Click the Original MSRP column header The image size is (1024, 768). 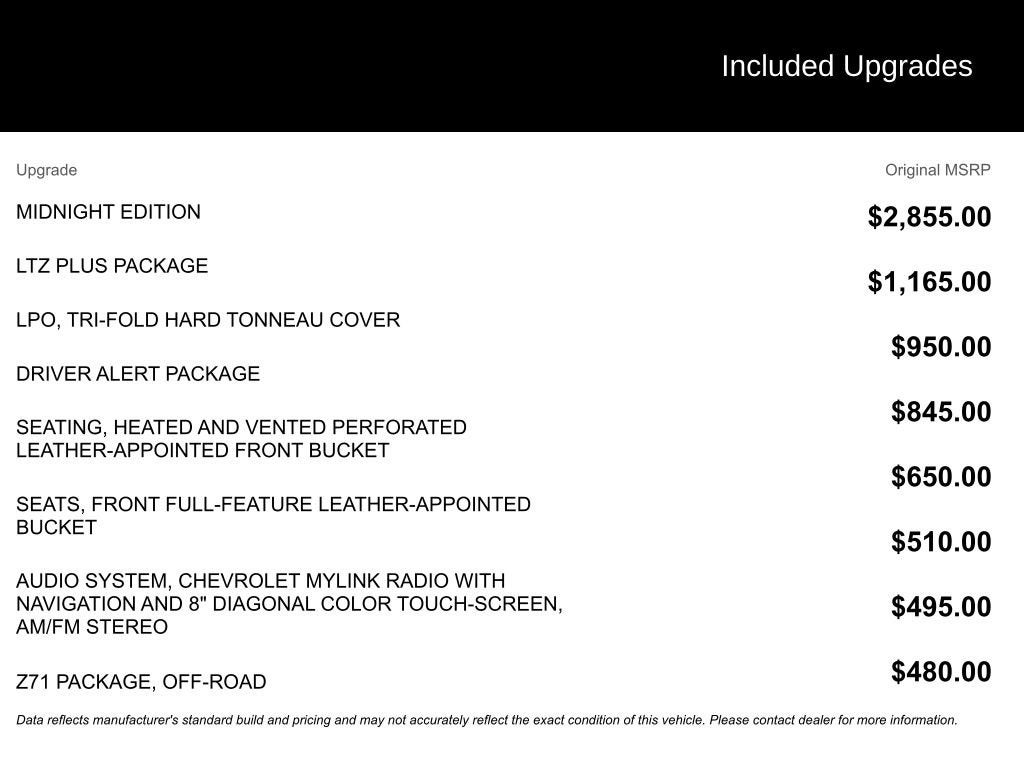[937, 170]
